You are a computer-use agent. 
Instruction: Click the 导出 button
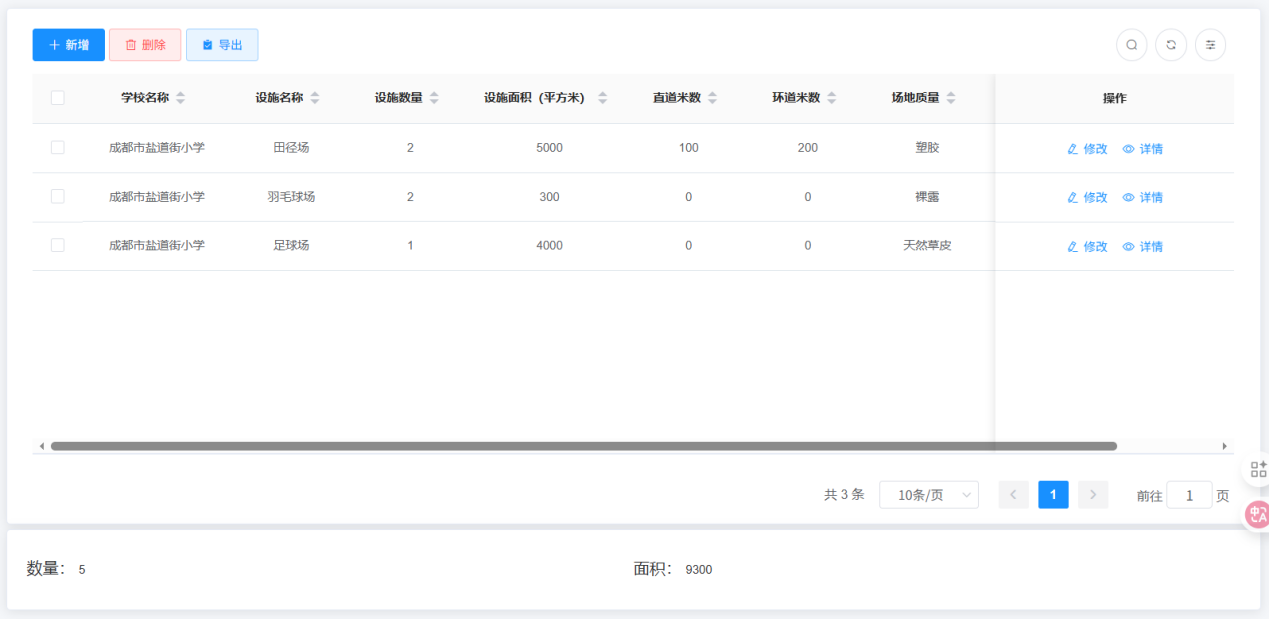point(222,45)
